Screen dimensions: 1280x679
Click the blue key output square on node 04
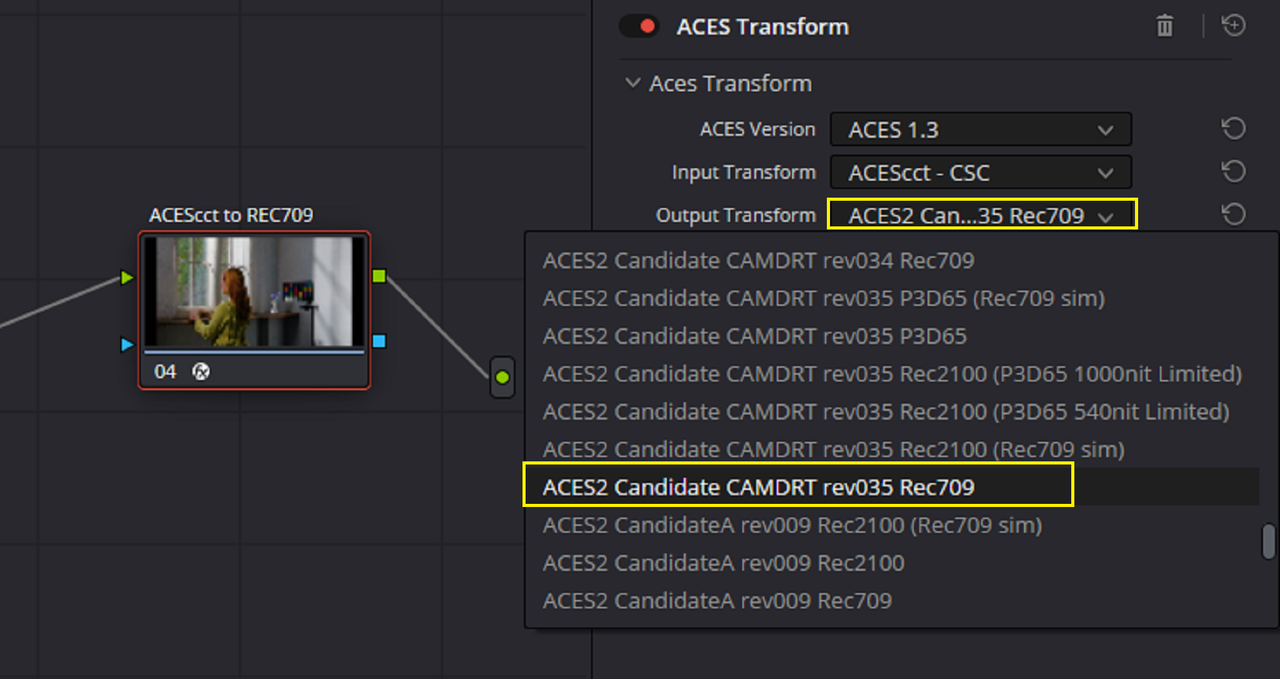point(379,342)
